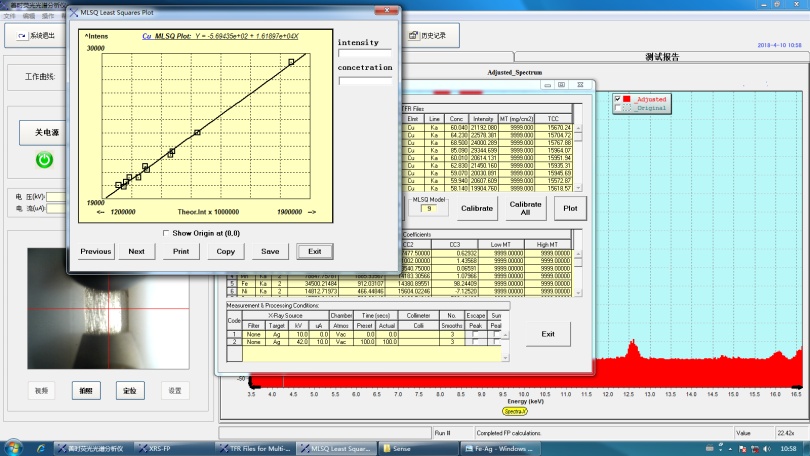Click Exit button in TFR Files window

(x=548, y=334)
